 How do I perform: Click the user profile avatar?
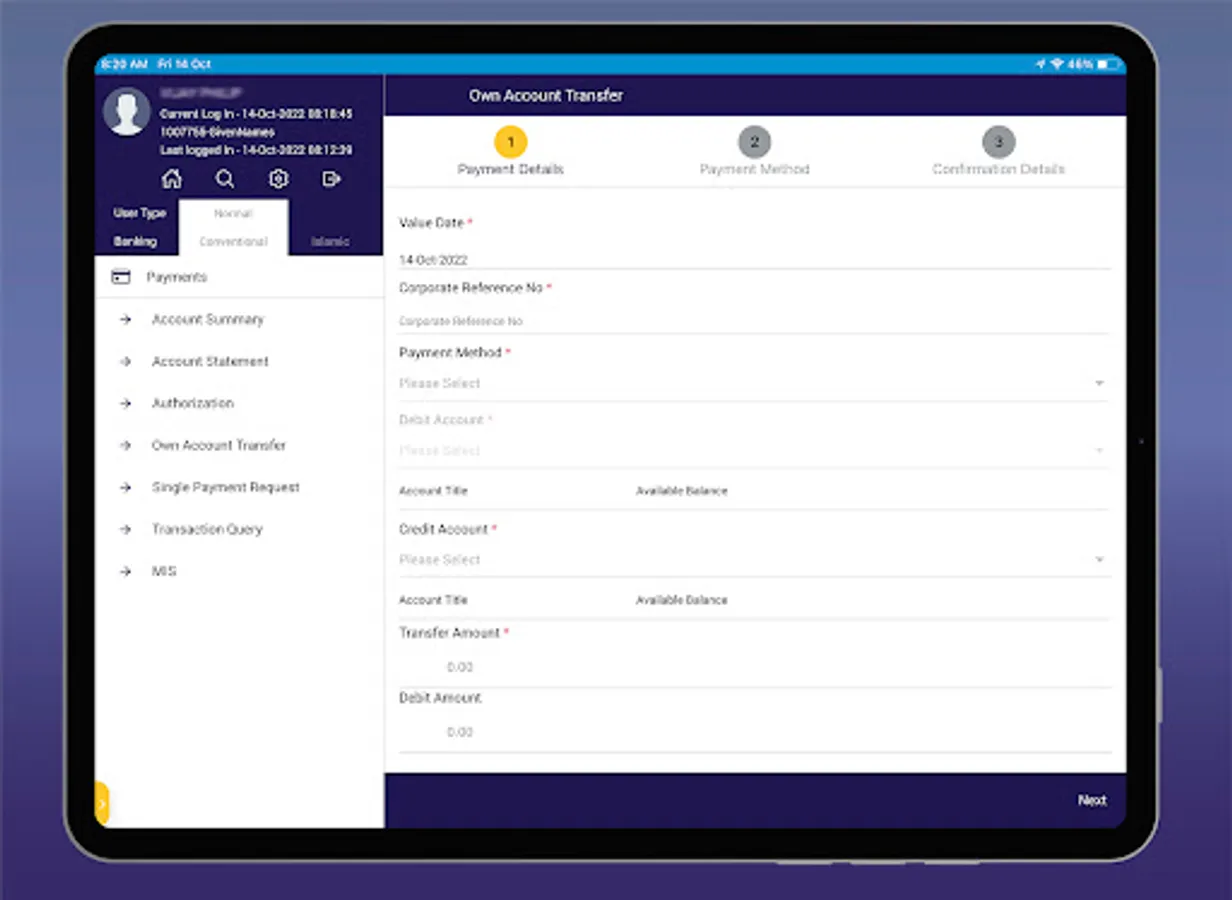coord(127,112)
